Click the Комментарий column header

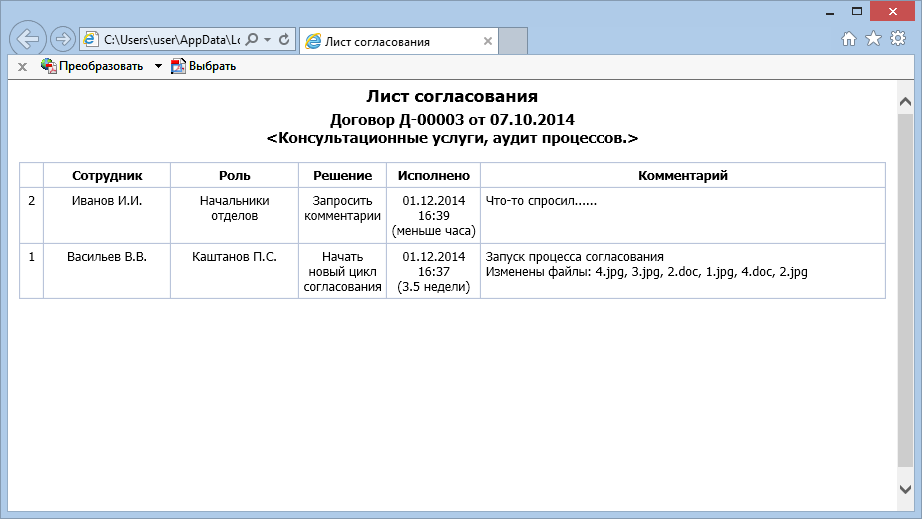pyautogui.click(x=682, y=175)
